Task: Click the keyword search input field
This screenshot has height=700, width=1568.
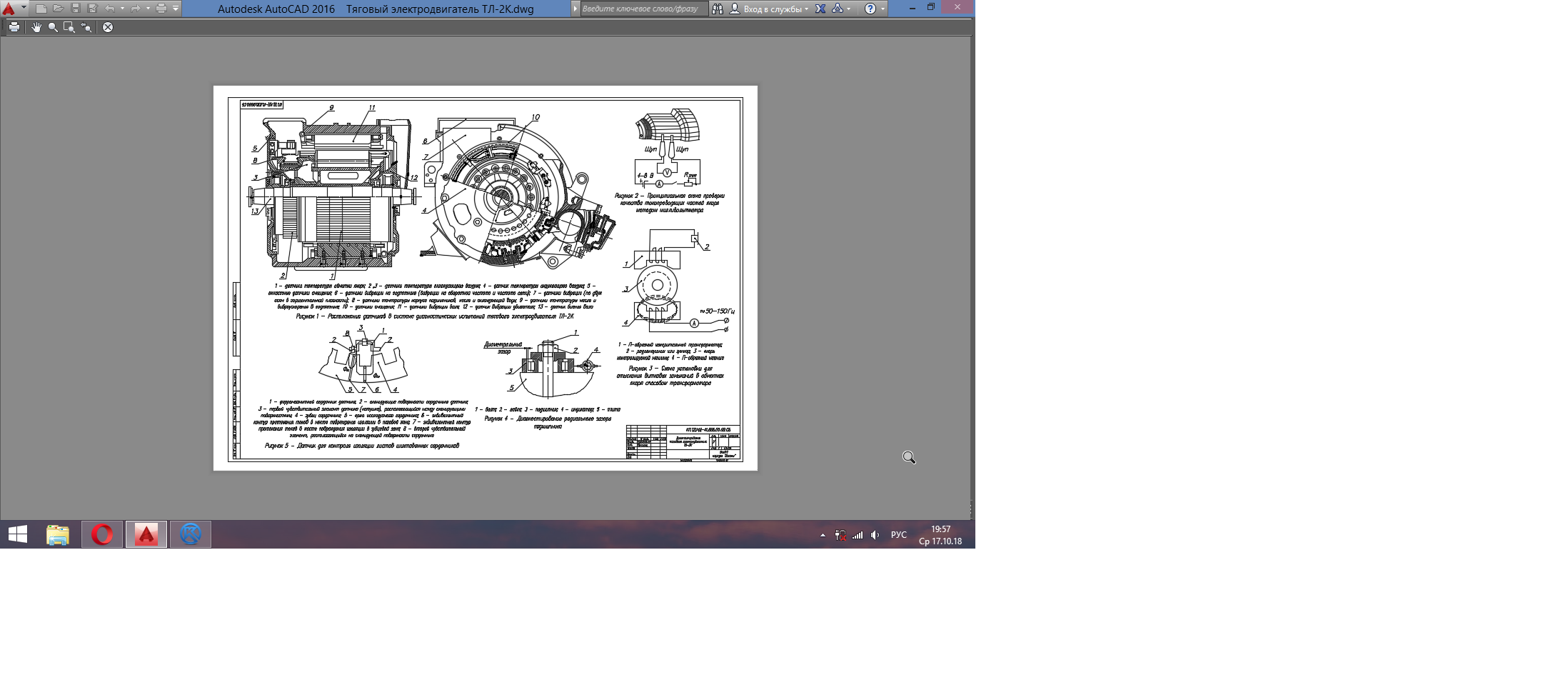Action: click(641, 9)
